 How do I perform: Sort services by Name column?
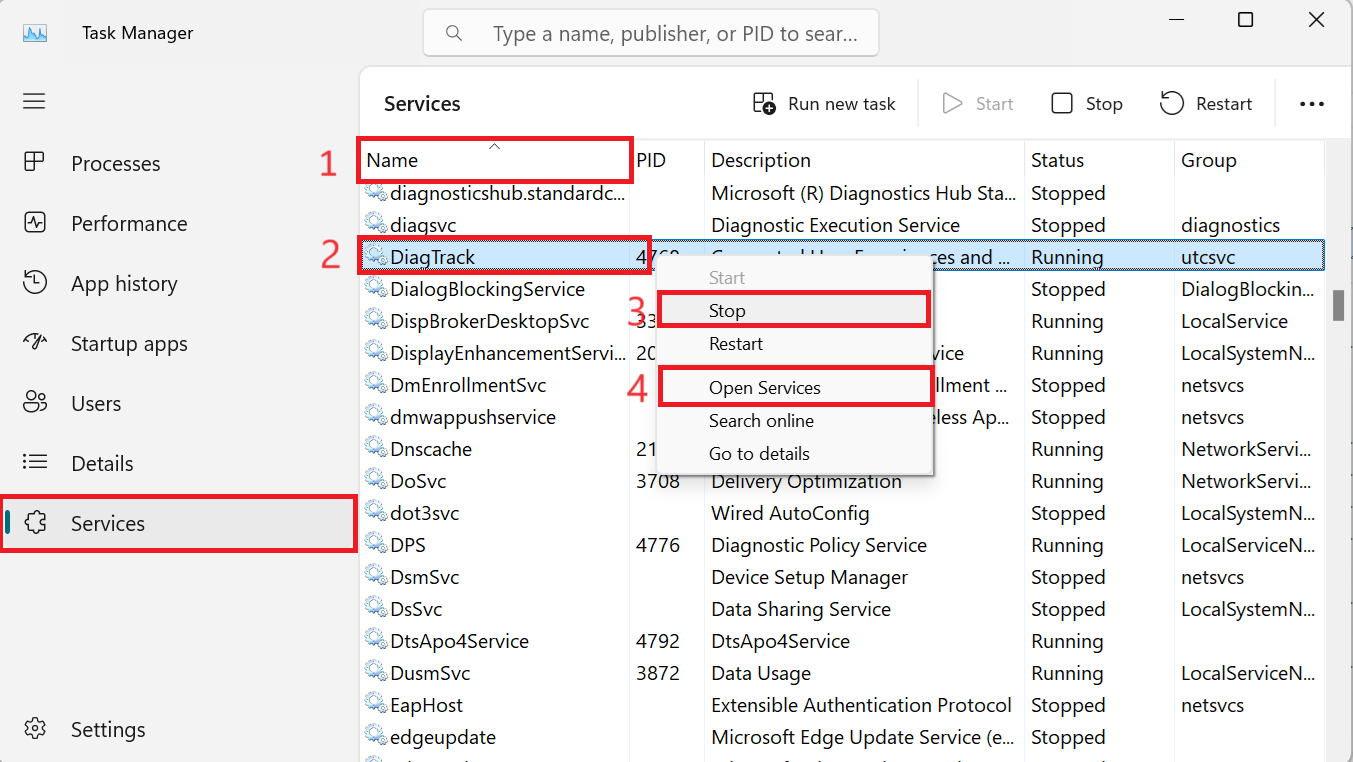[x=494, y=160]
